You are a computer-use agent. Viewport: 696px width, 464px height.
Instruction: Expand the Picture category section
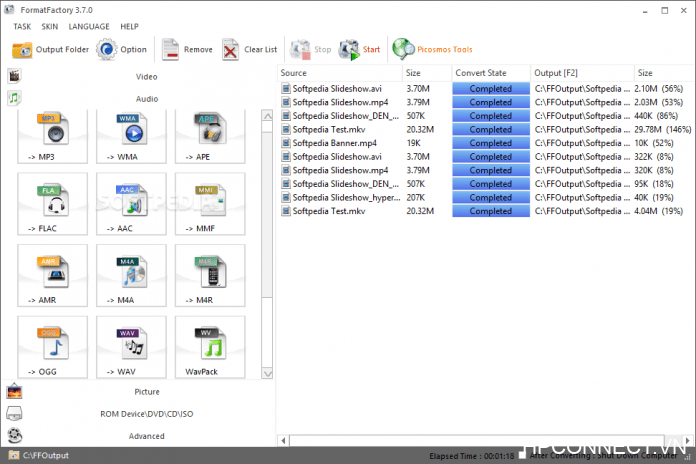pos(146,392)
